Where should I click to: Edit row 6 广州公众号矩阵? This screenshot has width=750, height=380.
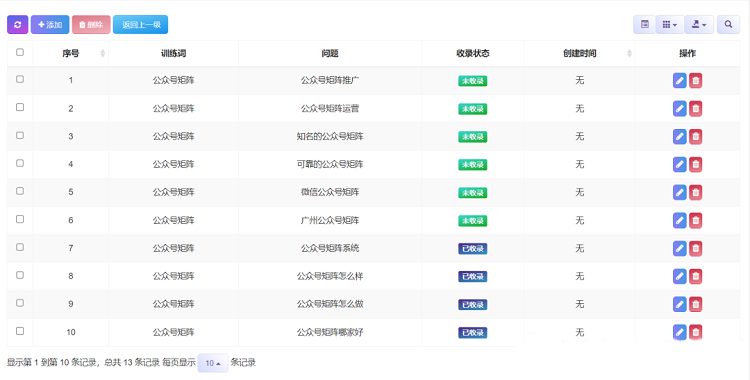(x=680, y=220)
